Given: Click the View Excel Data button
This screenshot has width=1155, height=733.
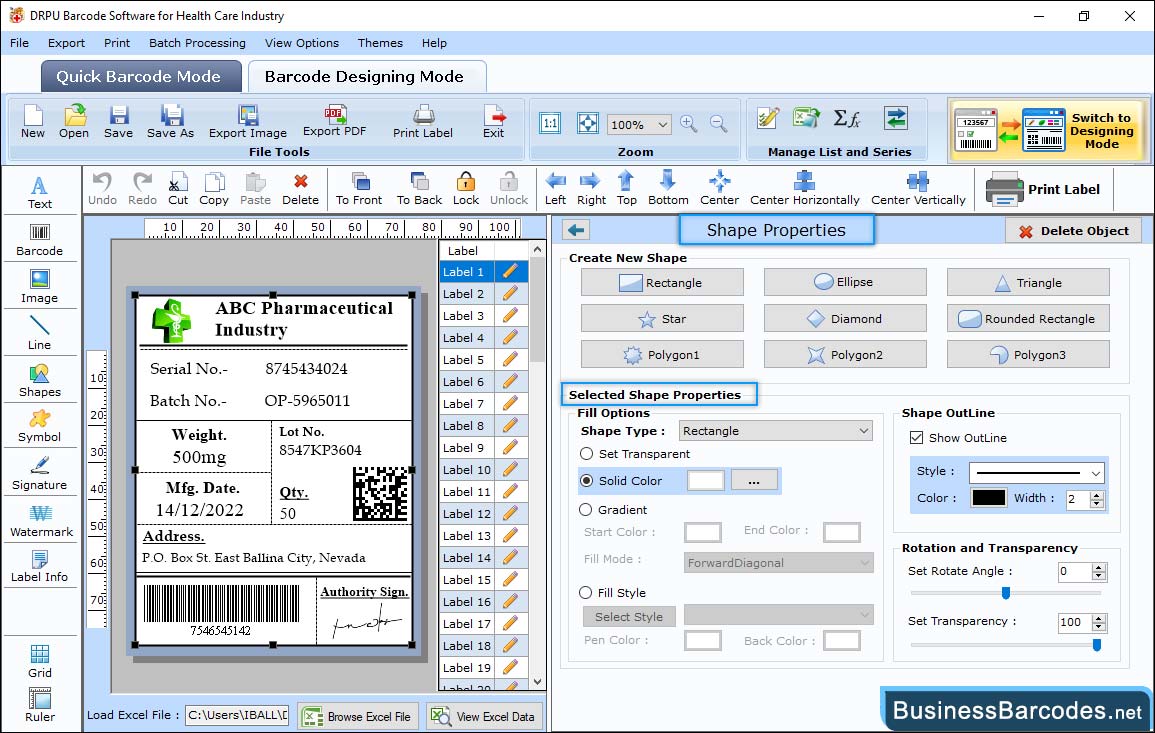Looking at the screenshot, I should point(484,716).
